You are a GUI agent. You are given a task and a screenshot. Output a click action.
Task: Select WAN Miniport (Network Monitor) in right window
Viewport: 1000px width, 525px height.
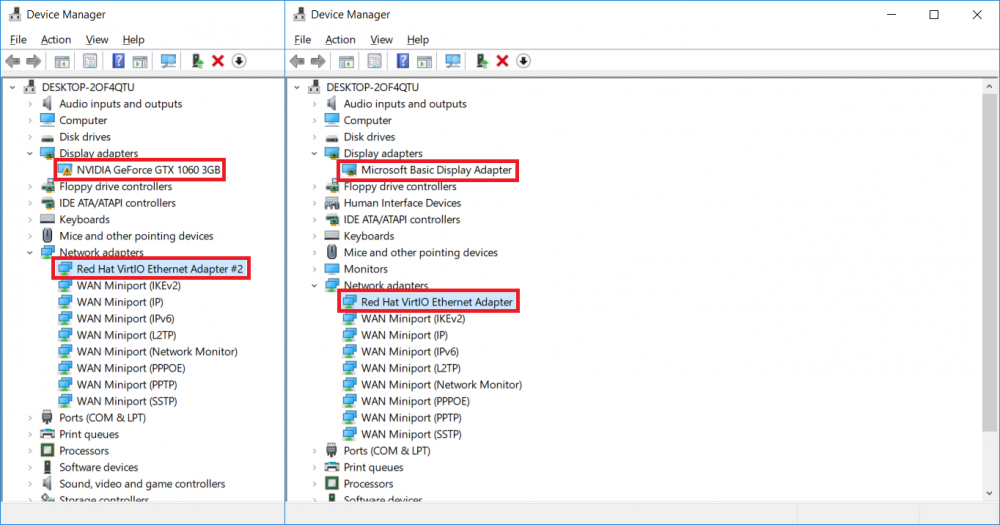point(441,385)
